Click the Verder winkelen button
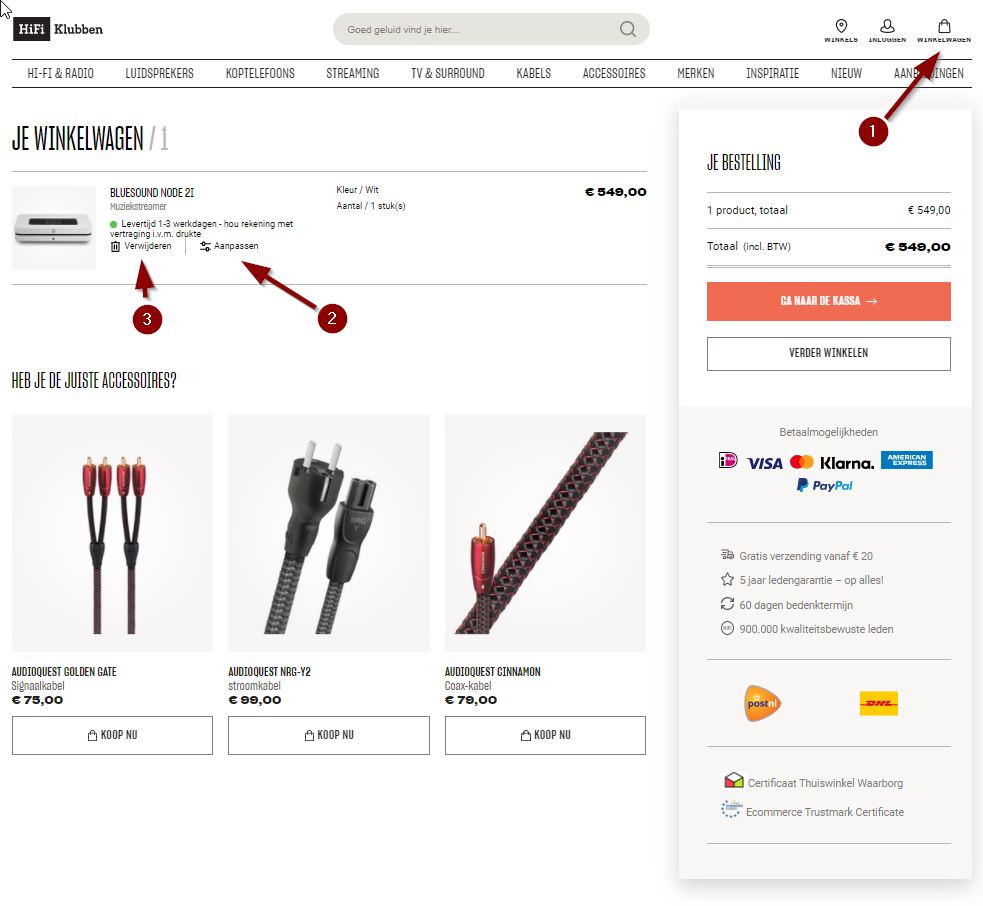The image size is (983, 906). (x=828, y=354)
